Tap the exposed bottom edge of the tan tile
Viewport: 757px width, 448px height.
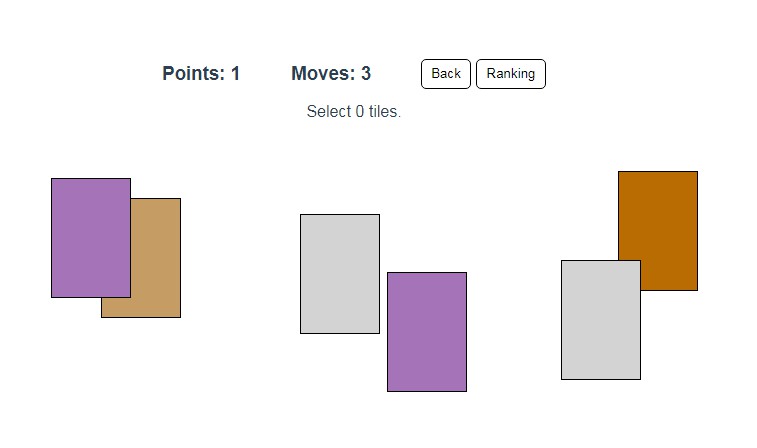(140, 308)
